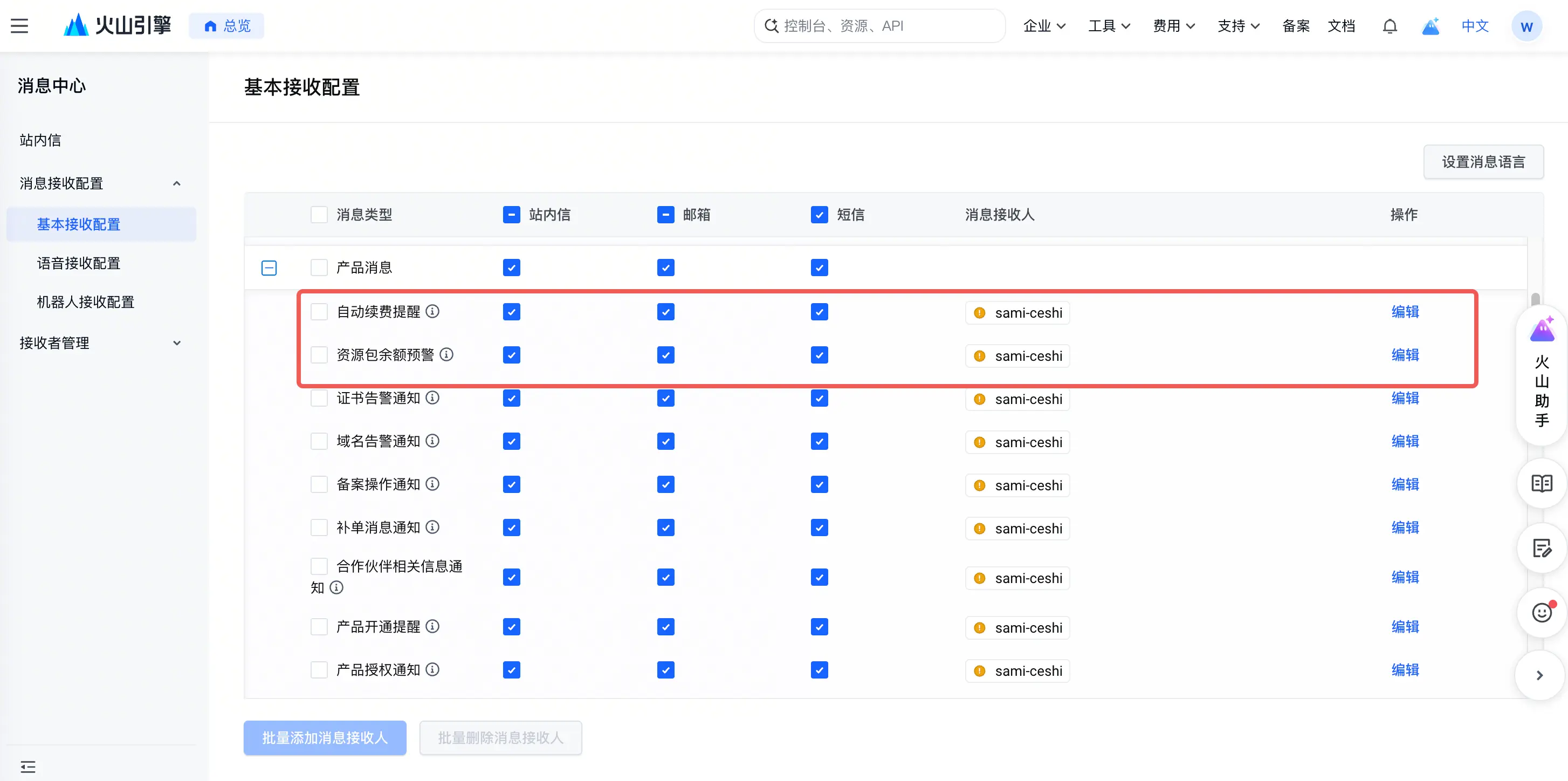Show info tooltip for 产品授权通知
1568x781 pixels.
(x=433, y=669)
